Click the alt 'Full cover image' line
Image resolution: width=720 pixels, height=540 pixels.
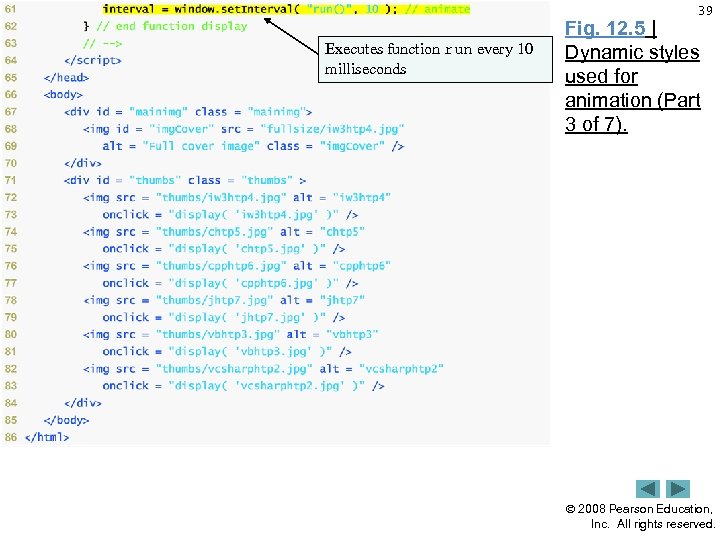[253, 146]
